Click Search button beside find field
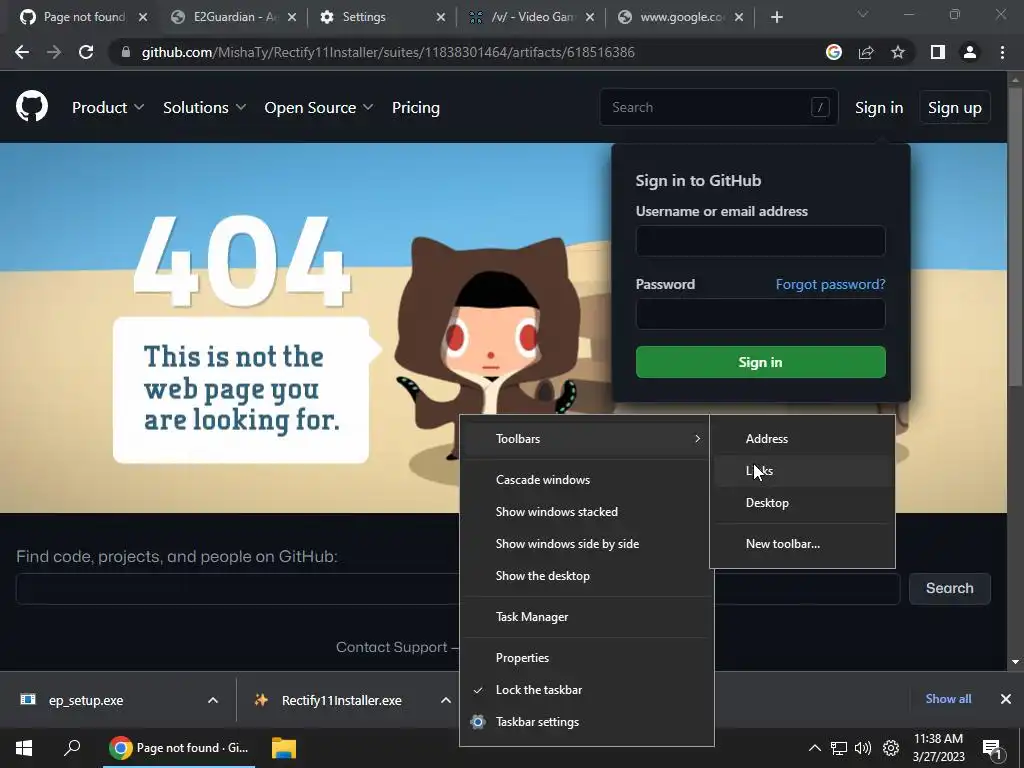Image resolution: width=1024 pixels, height=768 pixels. click(950, 588)
